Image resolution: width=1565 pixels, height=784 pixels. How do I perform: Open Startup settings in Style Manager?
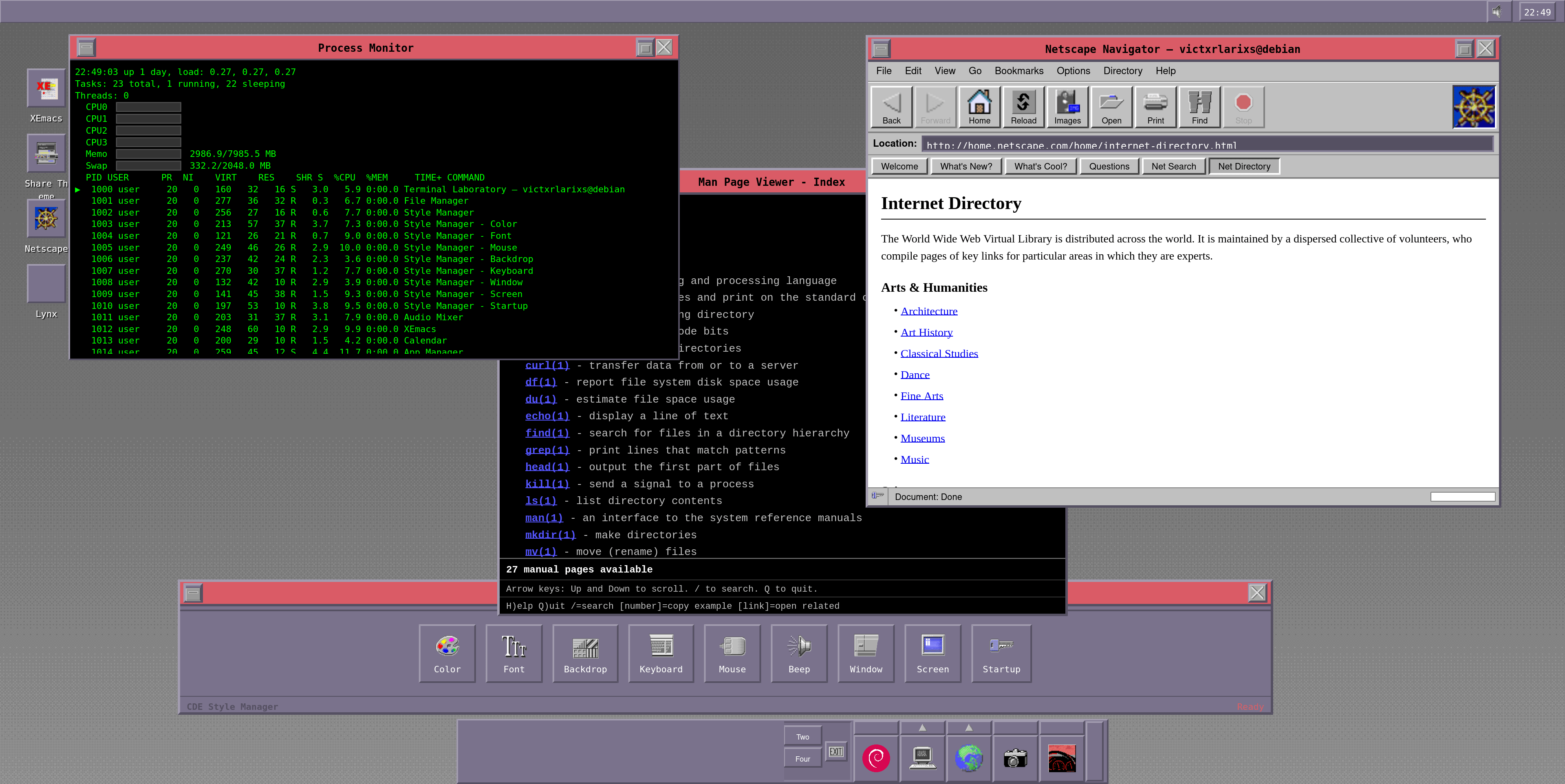(x=1001, y=654)
